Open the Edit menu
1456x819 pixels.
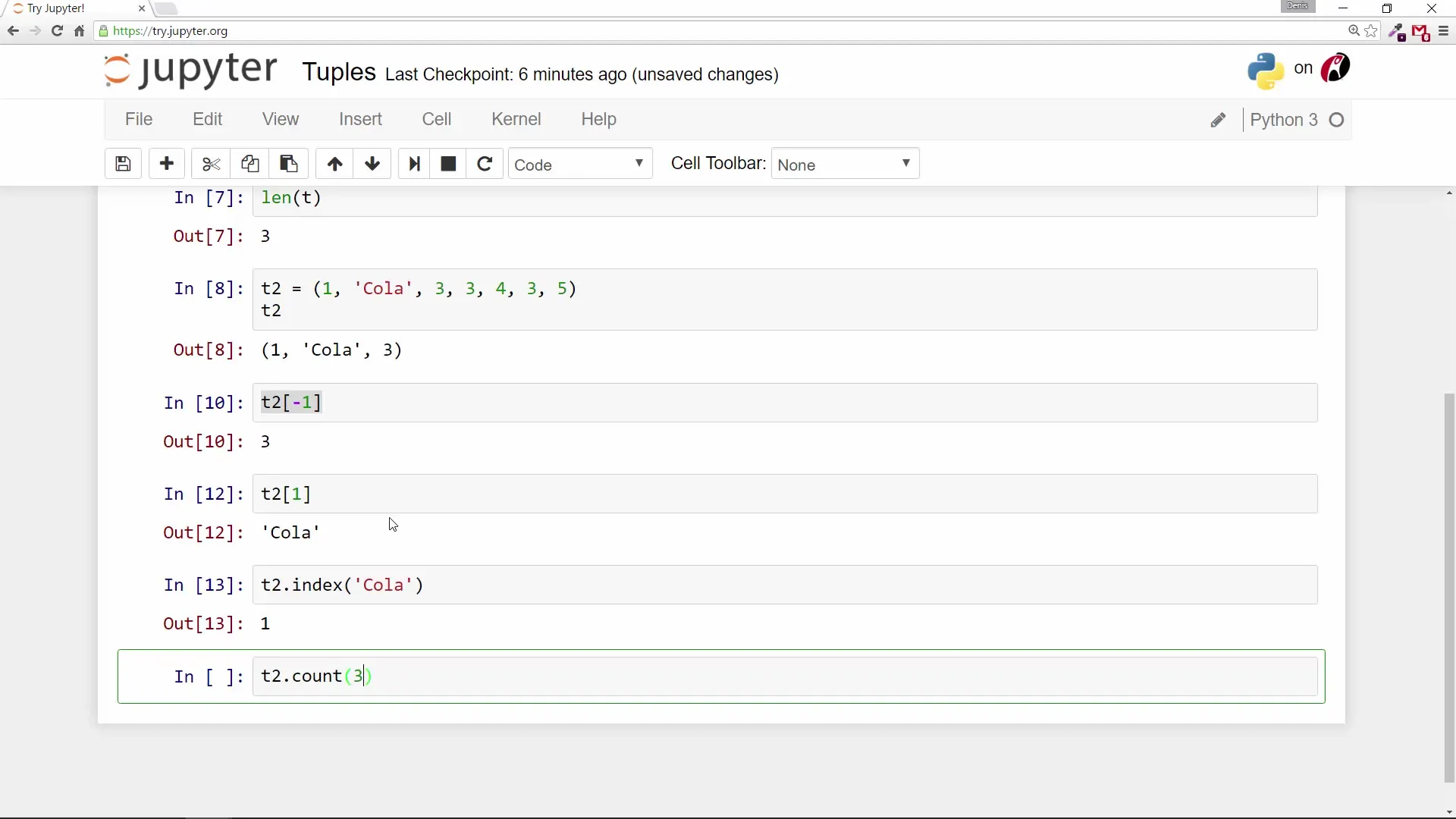coord(207,120)
